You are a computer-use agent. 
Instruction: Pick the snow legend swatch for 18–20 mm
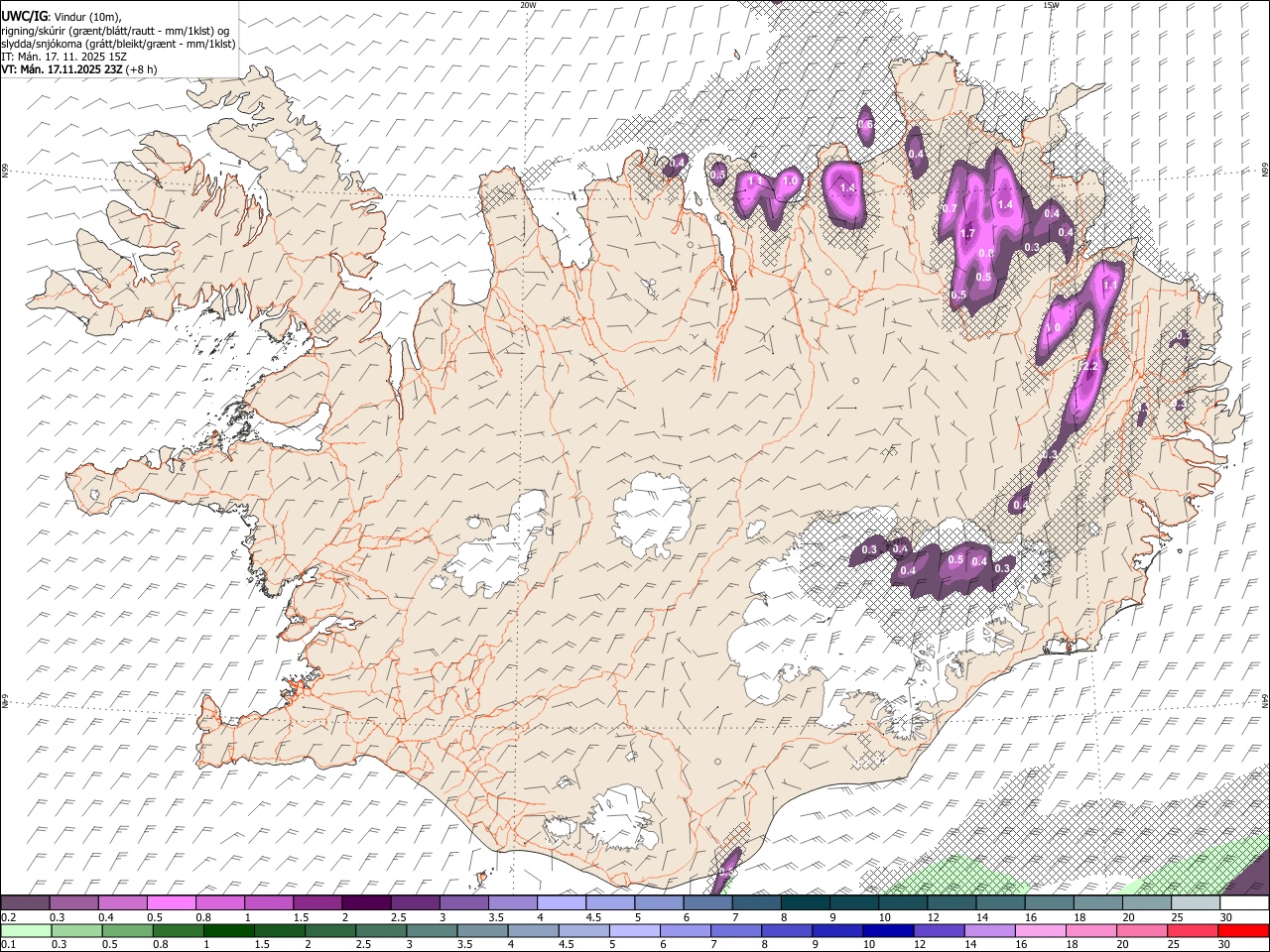pos(1097,902)
